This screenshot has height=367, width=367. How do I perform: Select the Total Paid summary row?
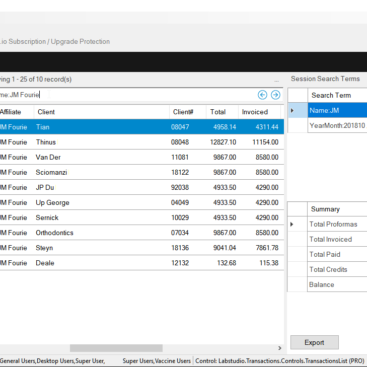[x=327, y=254]
